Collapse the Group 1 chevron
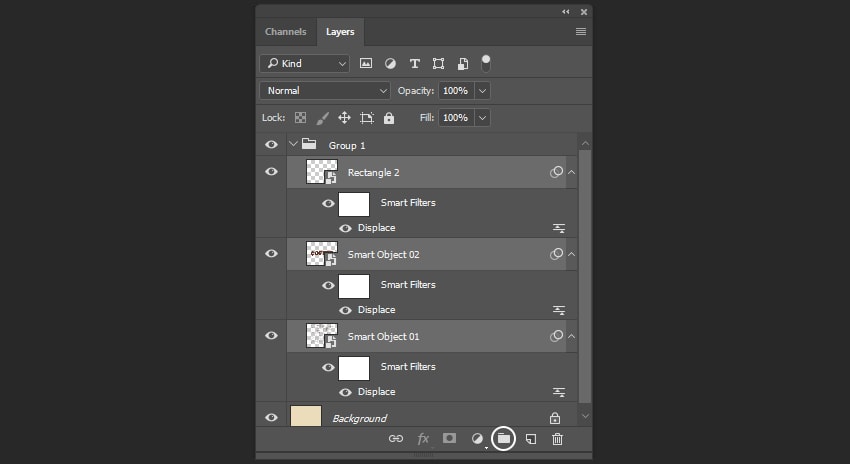 [293, 144]
